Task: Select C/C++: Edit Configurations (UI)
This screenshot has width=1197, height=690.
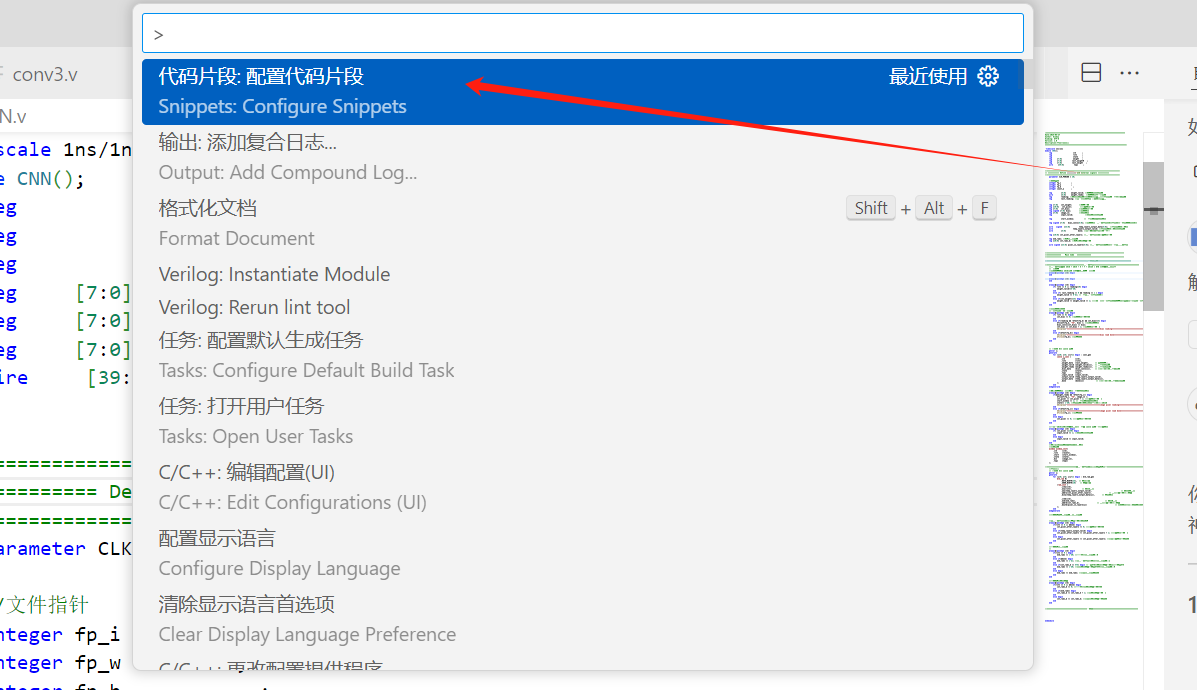Action: (x=582, y=487)
